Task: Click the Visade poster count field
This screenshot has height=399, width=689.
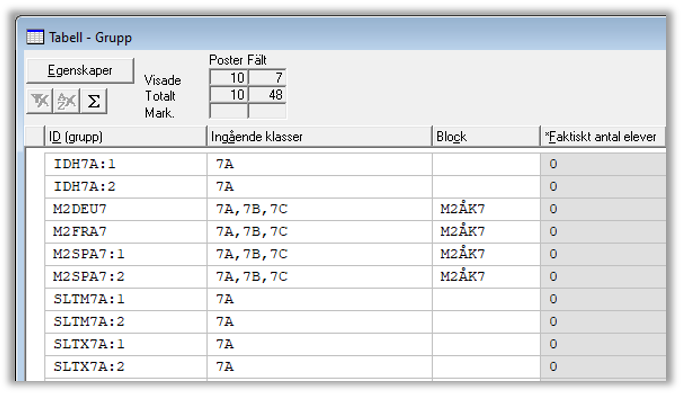Action: [x=229, y=78]
